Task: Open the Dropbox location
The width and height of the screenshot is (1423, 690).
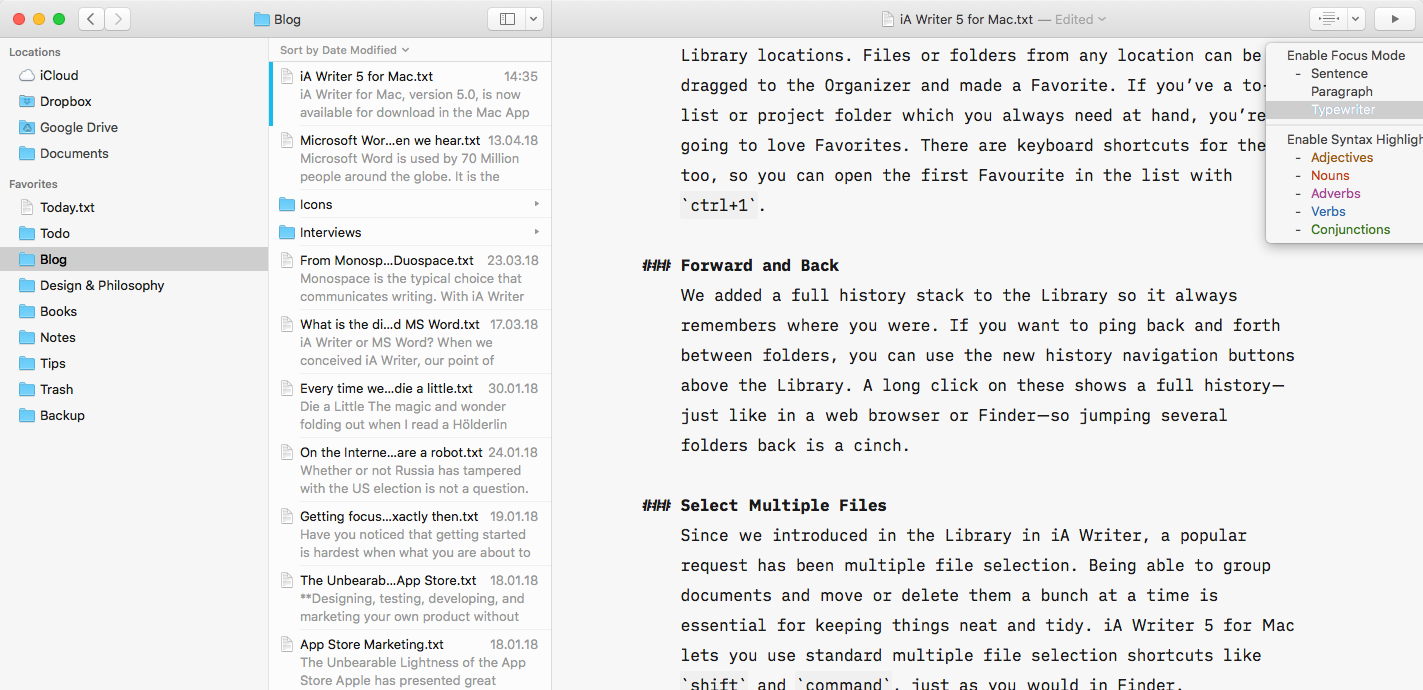Action: click(x=65, y=101)
